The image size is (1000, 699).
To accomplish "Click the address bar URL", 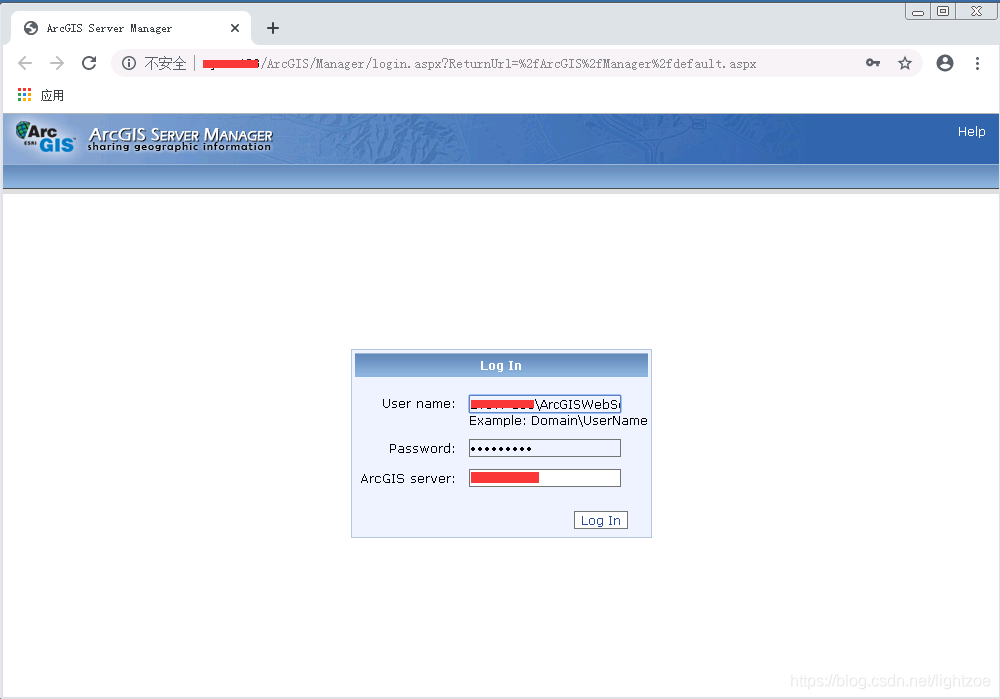I will pos(478,64).
